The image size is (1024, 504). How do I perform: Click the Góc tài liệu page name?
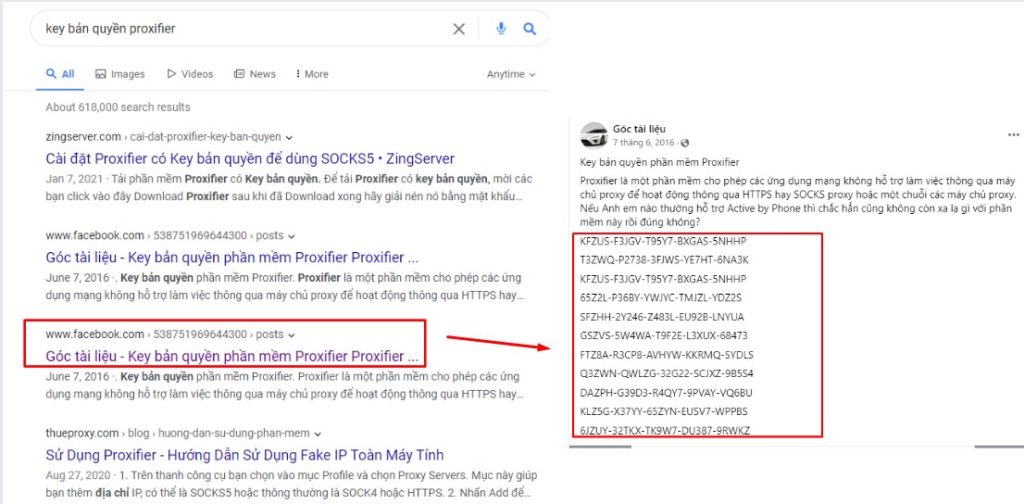click(640, 130)
